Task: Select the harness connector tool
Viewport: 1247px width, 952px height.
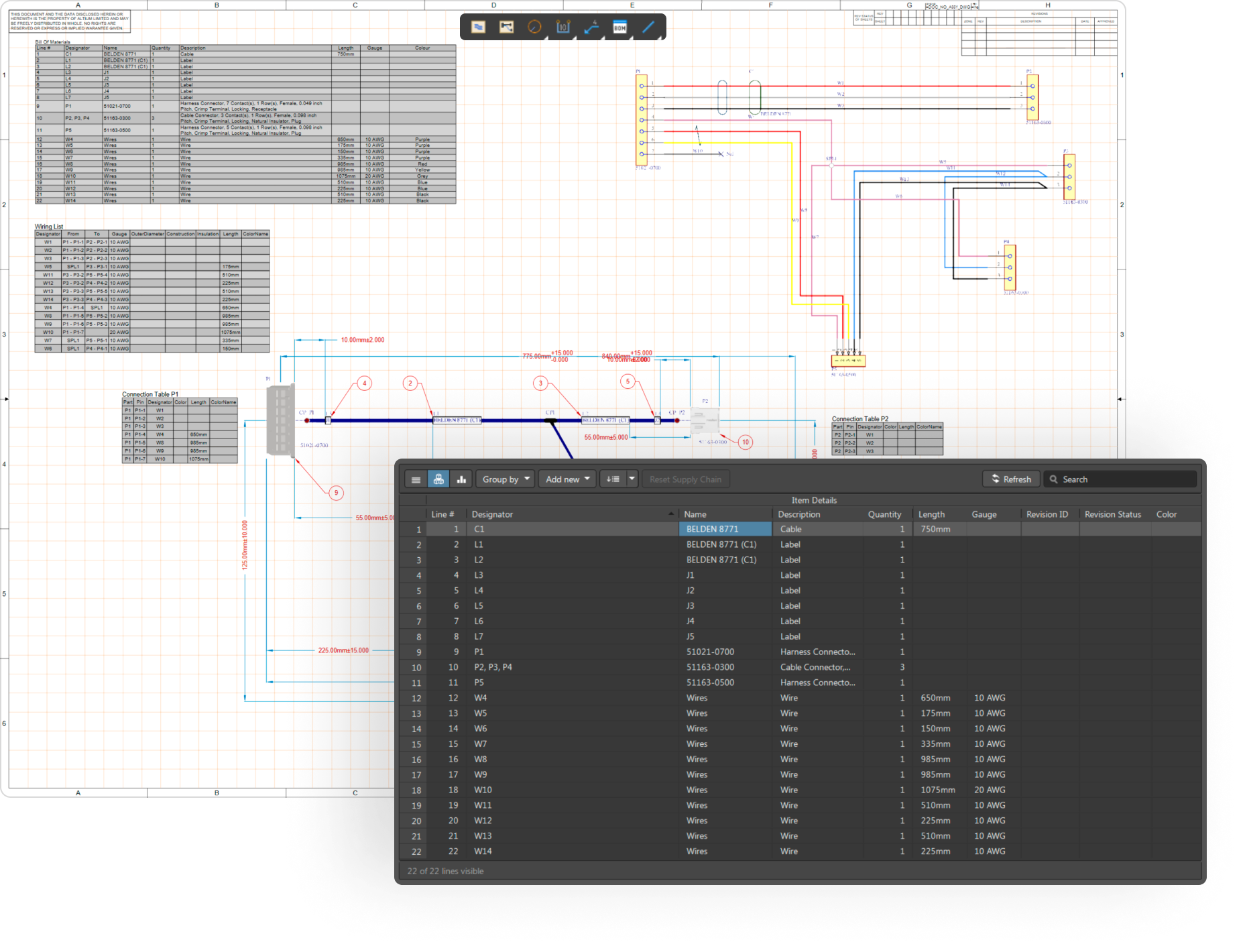Action: pos(506,27)
